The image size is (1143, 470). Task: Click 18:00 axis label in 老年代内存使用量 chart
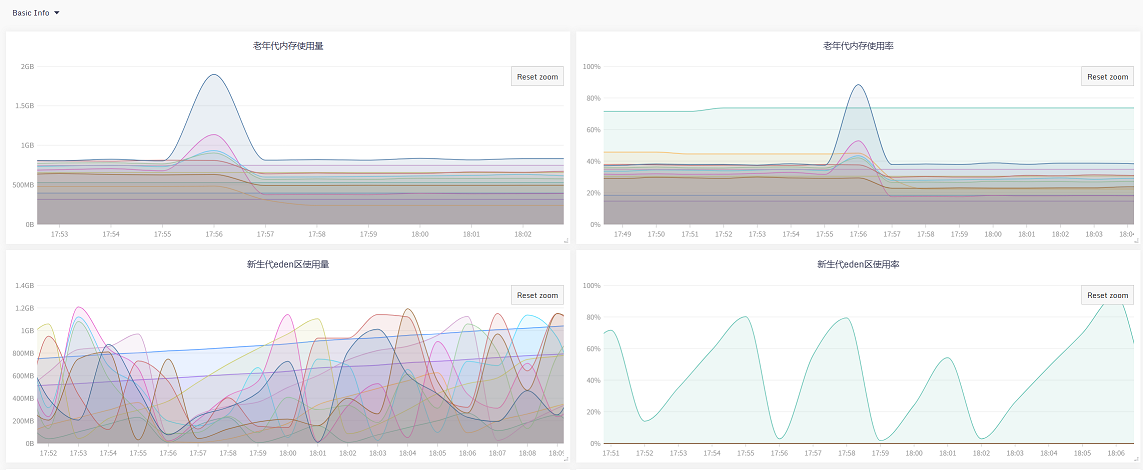coord(420,234)
